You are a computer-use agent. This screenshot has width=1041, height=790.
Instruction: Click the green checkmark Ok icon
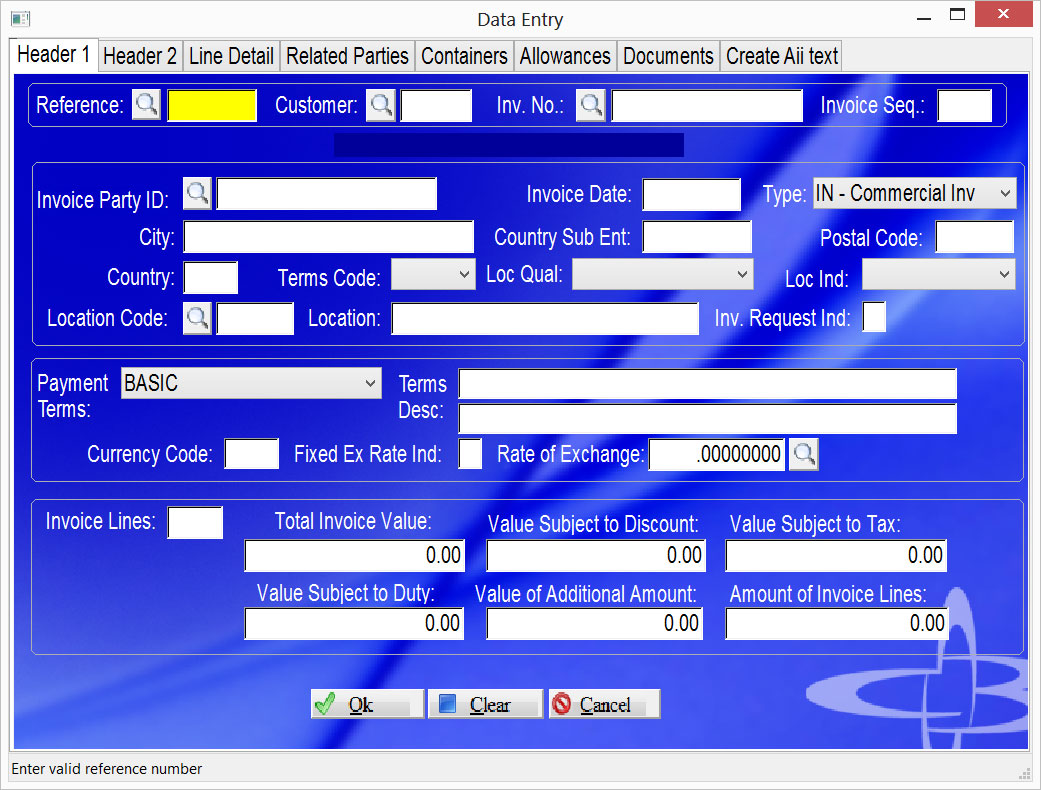tap(326, 703)
